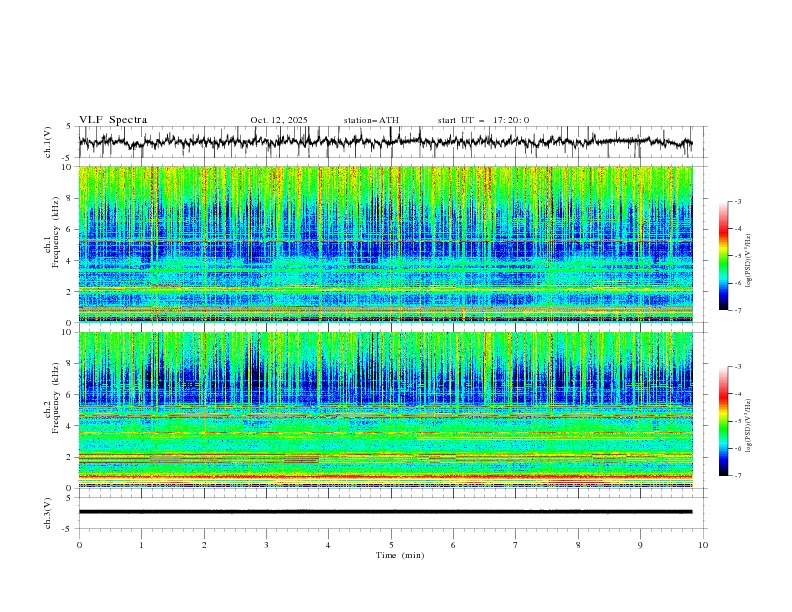Click time axis tick label "9"
The width and height of the screenshot is (792, 612).
640,545
